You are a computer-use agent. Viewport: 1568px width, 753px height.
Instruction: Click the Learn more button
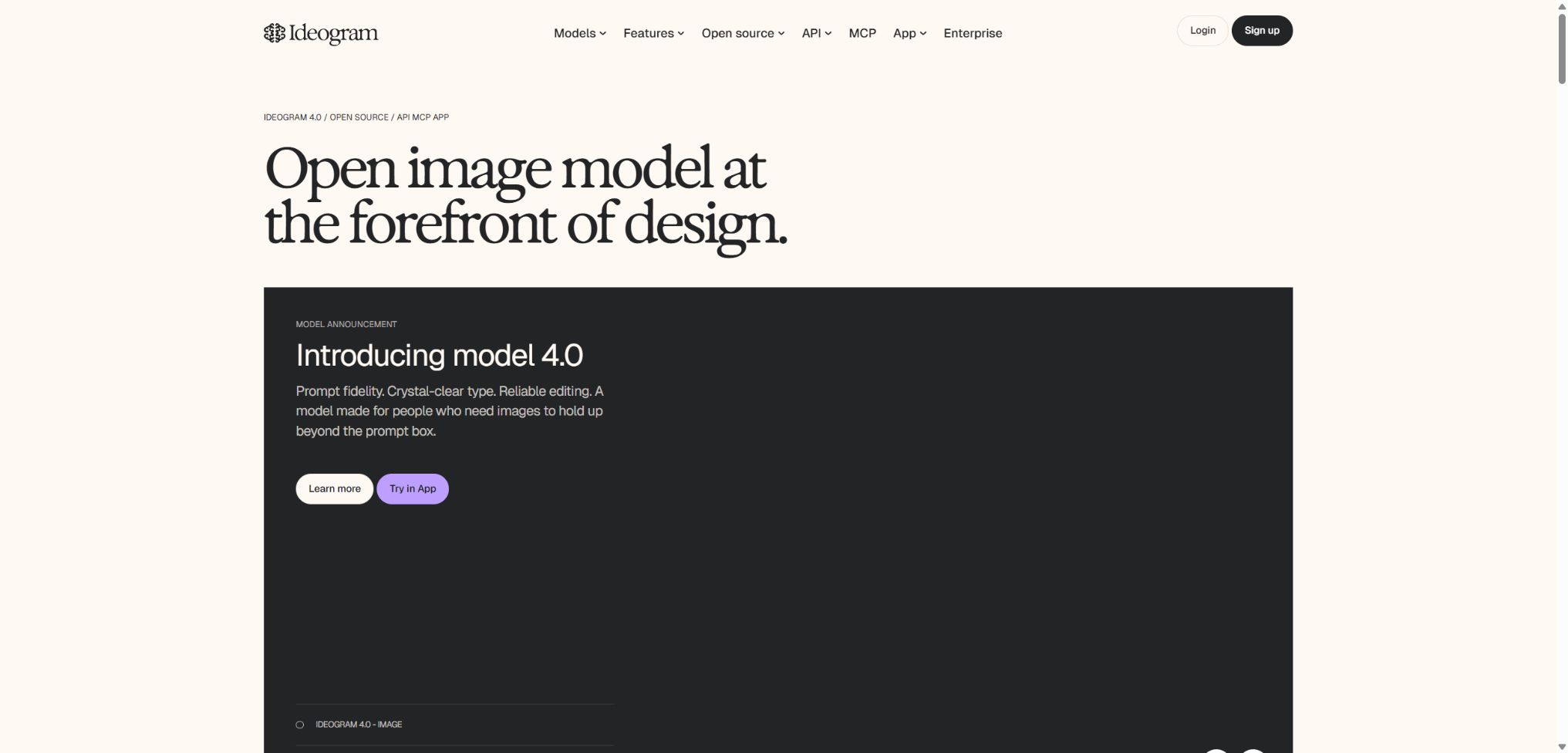(335, 489)
